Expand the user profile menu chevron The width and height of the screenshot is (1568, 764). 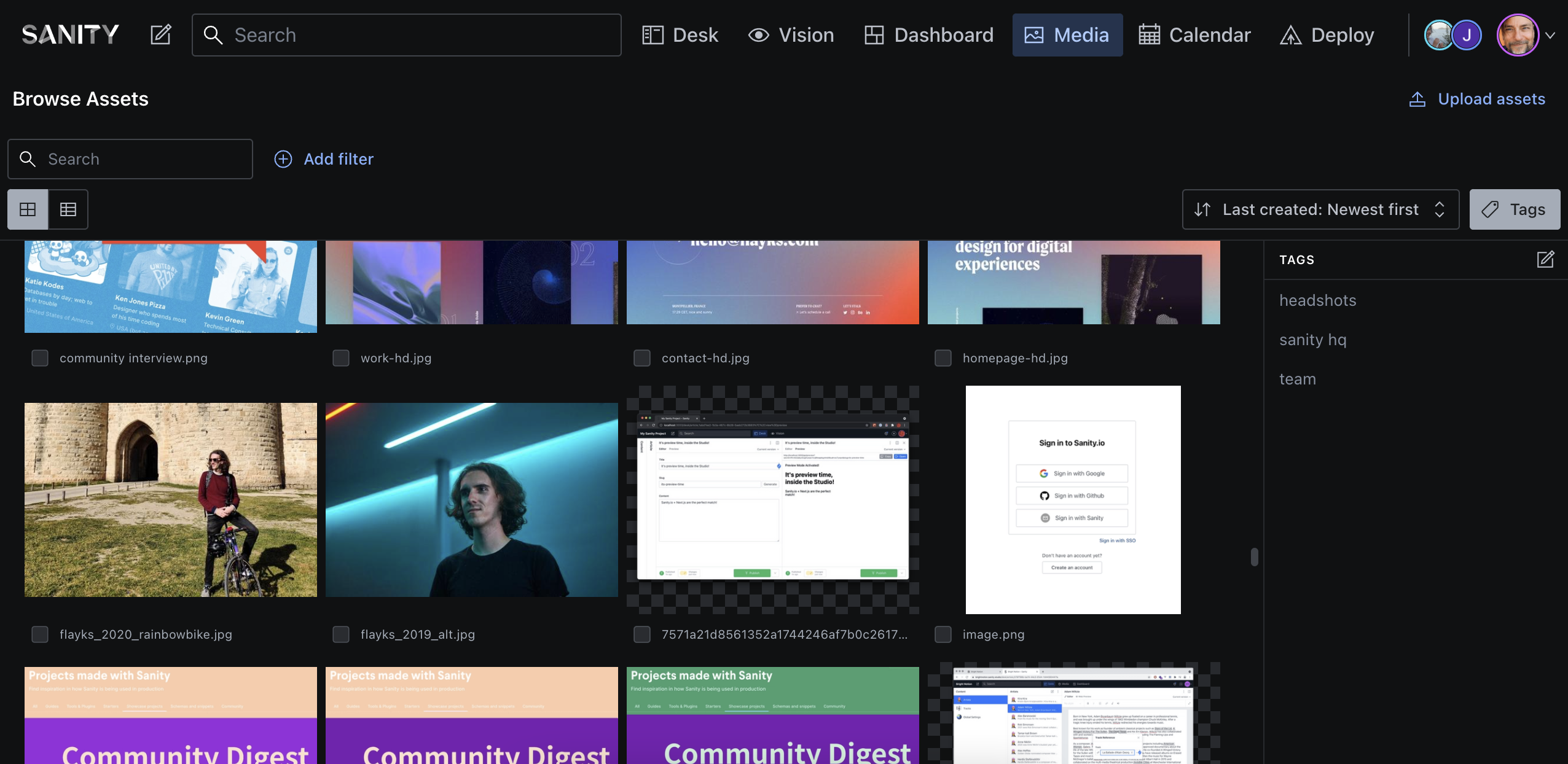(x=1550, y=35)
